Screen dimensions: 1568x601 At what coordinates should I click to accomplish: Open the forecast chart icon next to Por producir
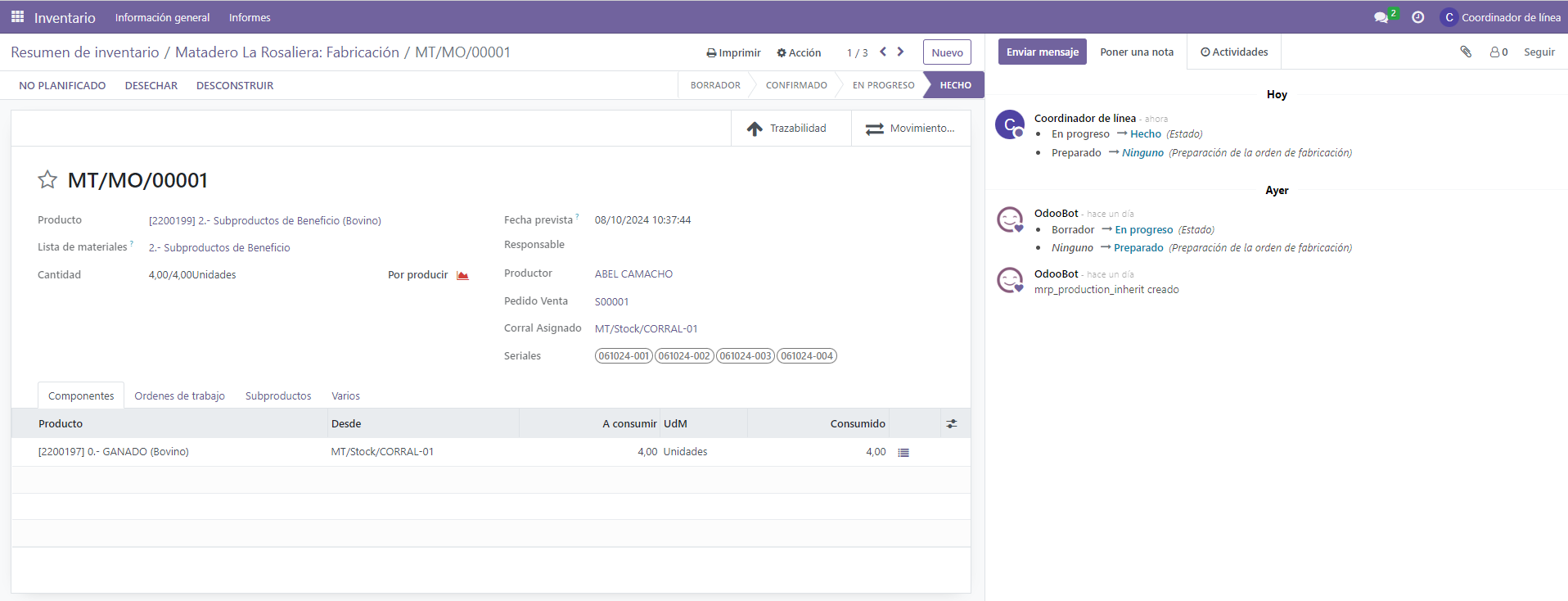point(462,275)
